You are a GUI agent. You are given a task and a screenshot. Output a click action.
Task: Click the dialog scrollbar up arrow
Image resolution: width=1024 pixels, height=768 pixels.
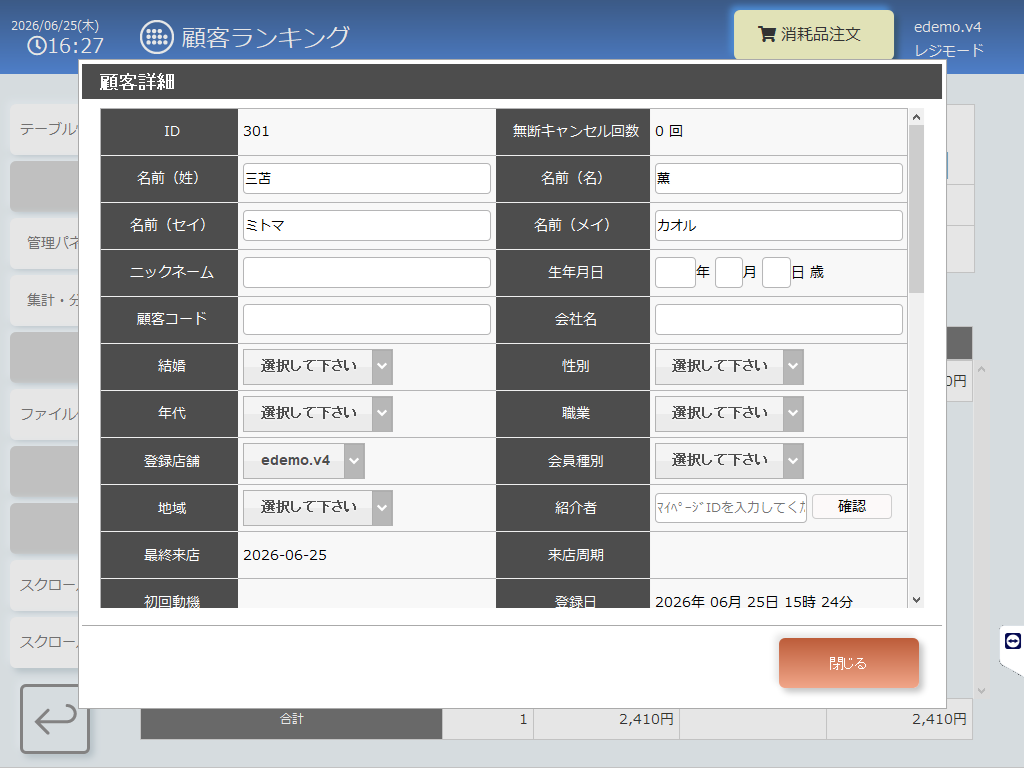click(x=916, y=117)
